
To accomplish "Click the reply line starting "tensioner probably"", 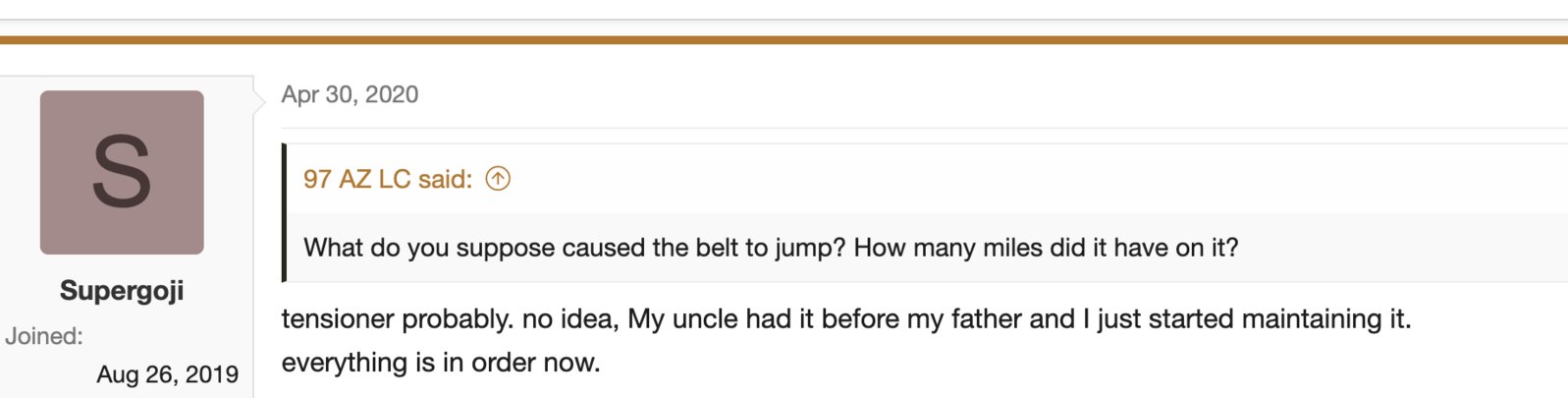I will (846, 319).
